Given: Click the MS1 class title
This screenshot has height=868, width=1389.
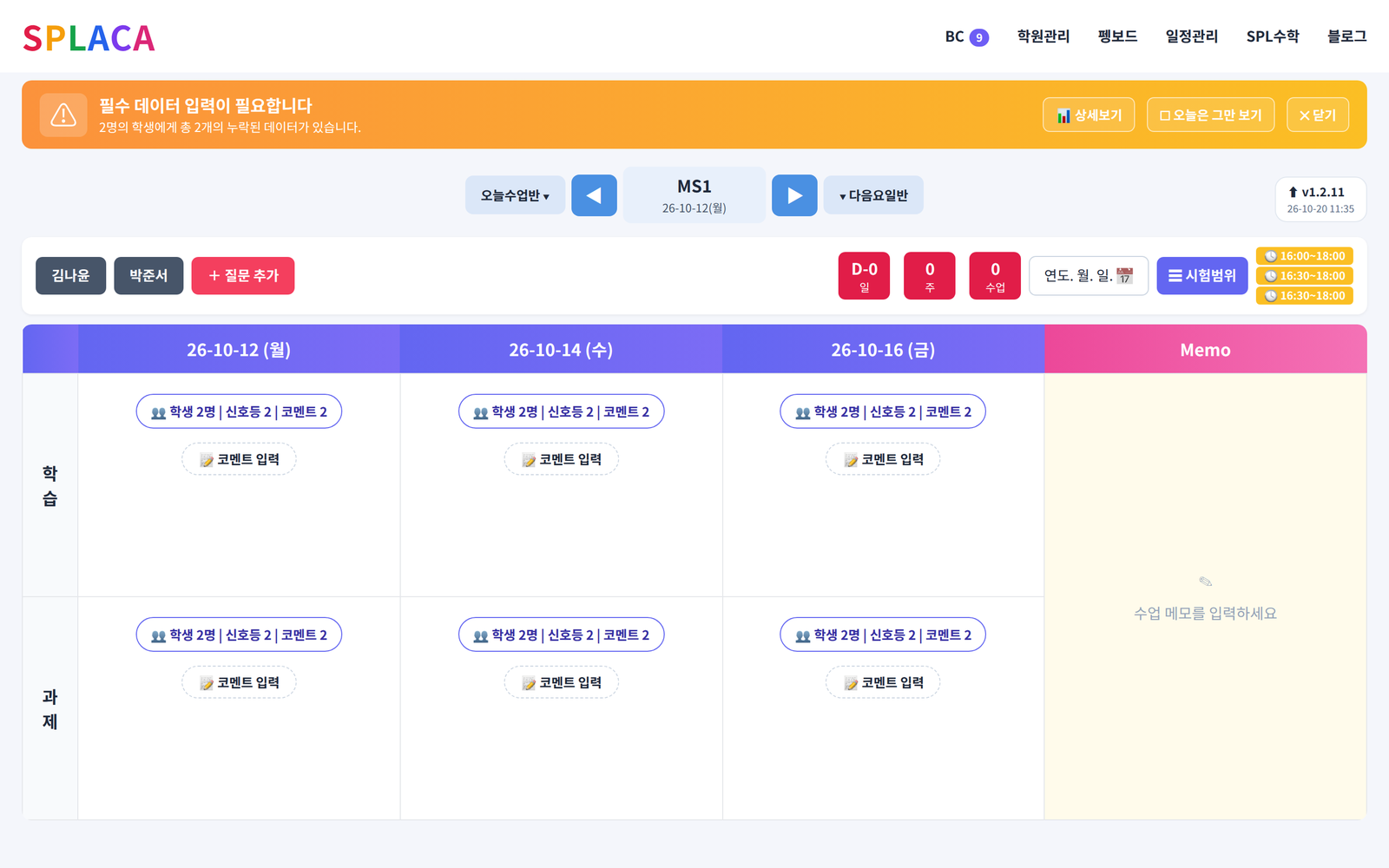Looking at the screenshot, I should click(694, 187).
